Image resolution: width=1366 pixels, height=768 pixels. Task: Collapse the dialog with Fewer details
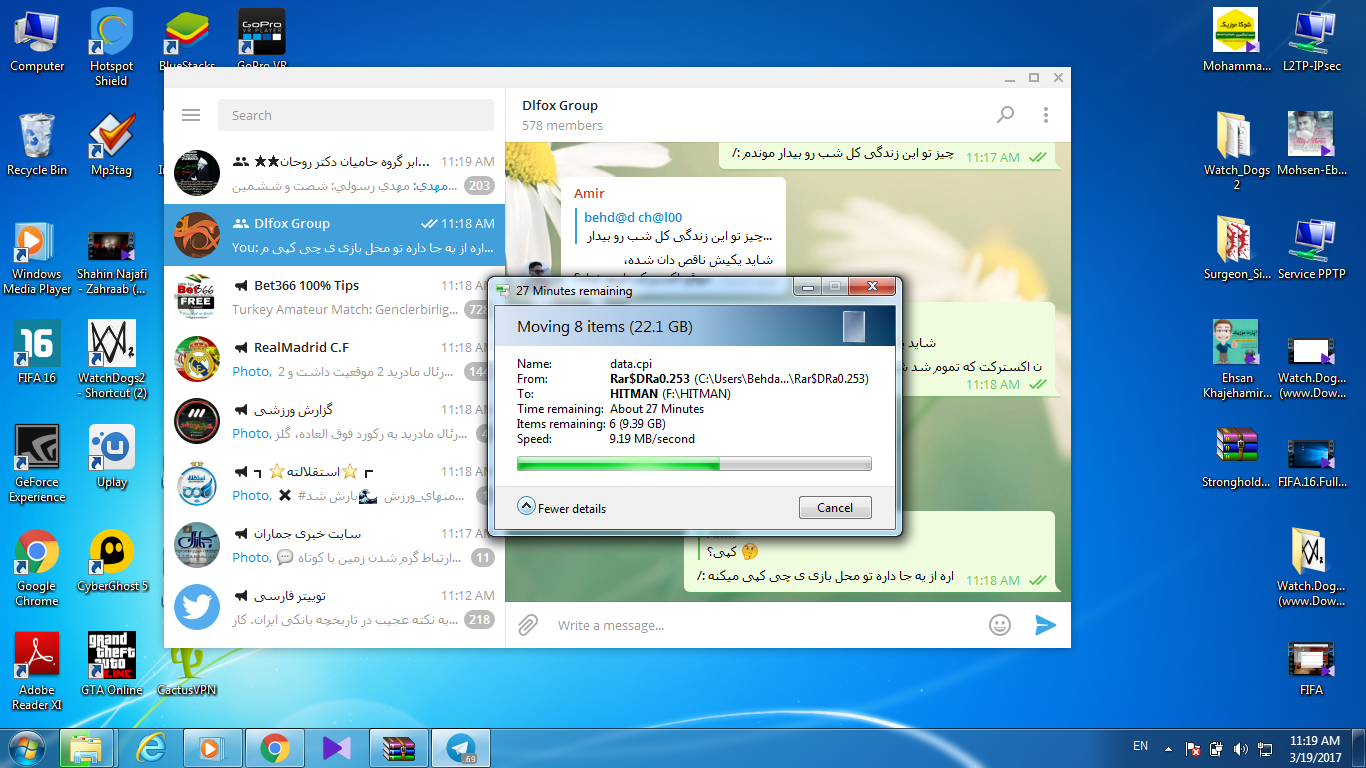pyautogui.click(x=562, y=507)
